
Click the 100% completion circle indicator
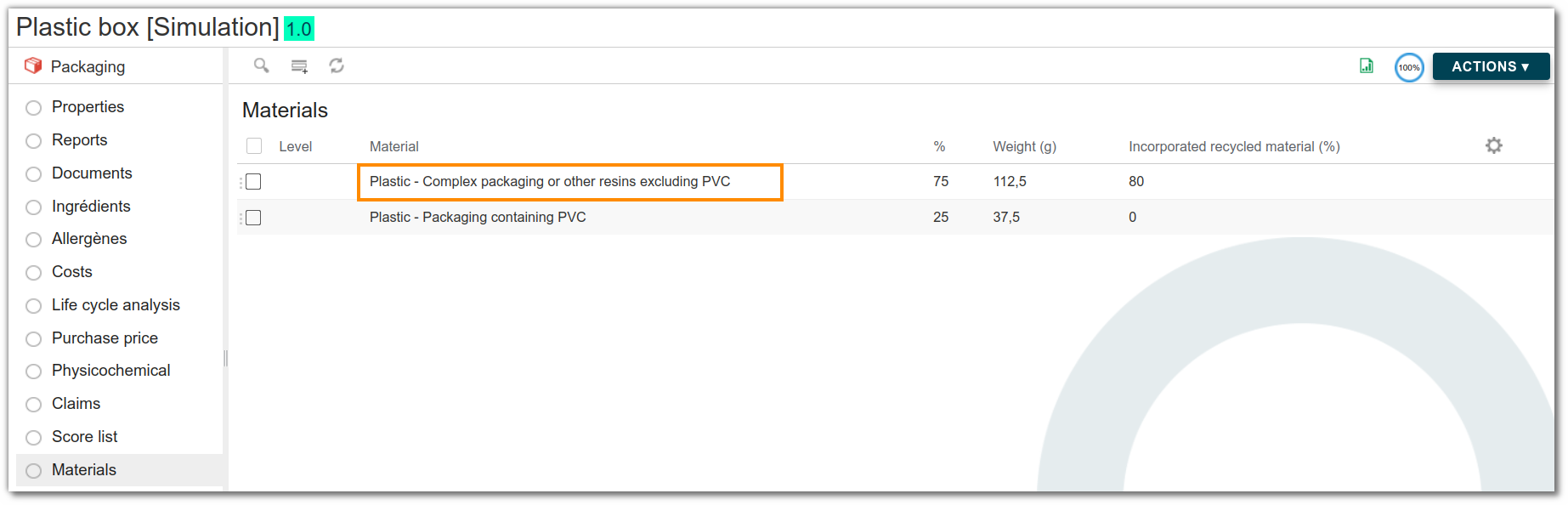[1409, 67]
